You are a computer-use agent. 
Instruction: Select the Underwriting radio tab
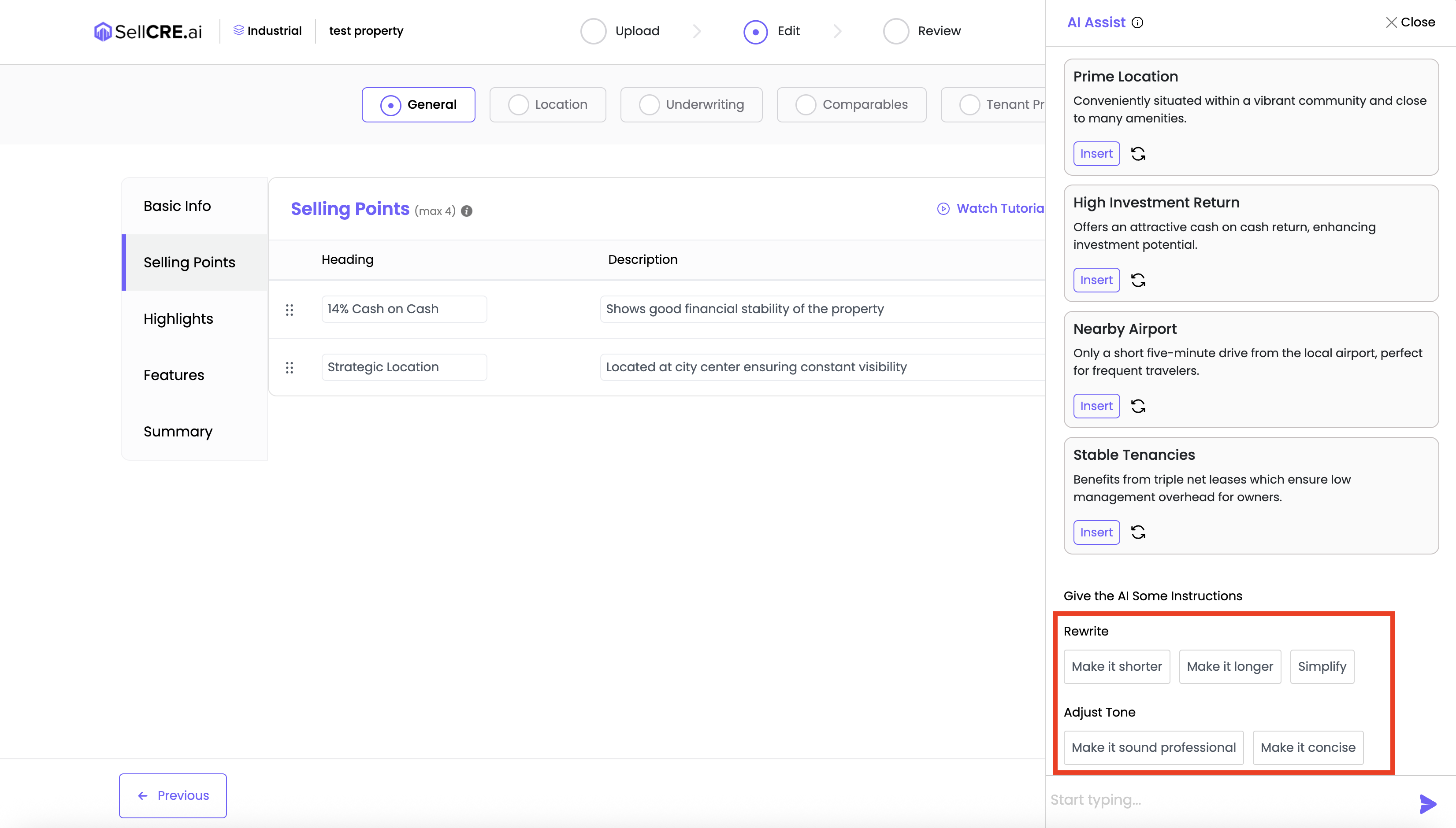point(691,105)
